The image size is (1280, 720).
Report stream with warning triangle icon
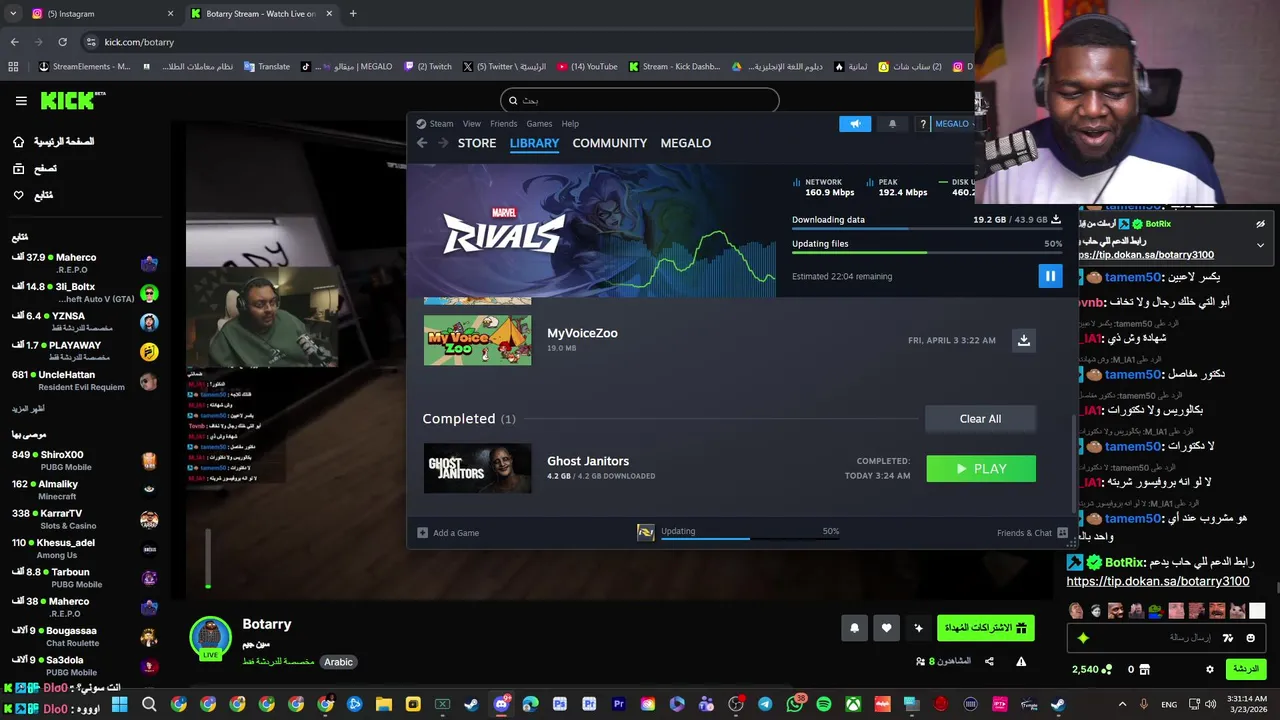click(x=1021, y=661)
